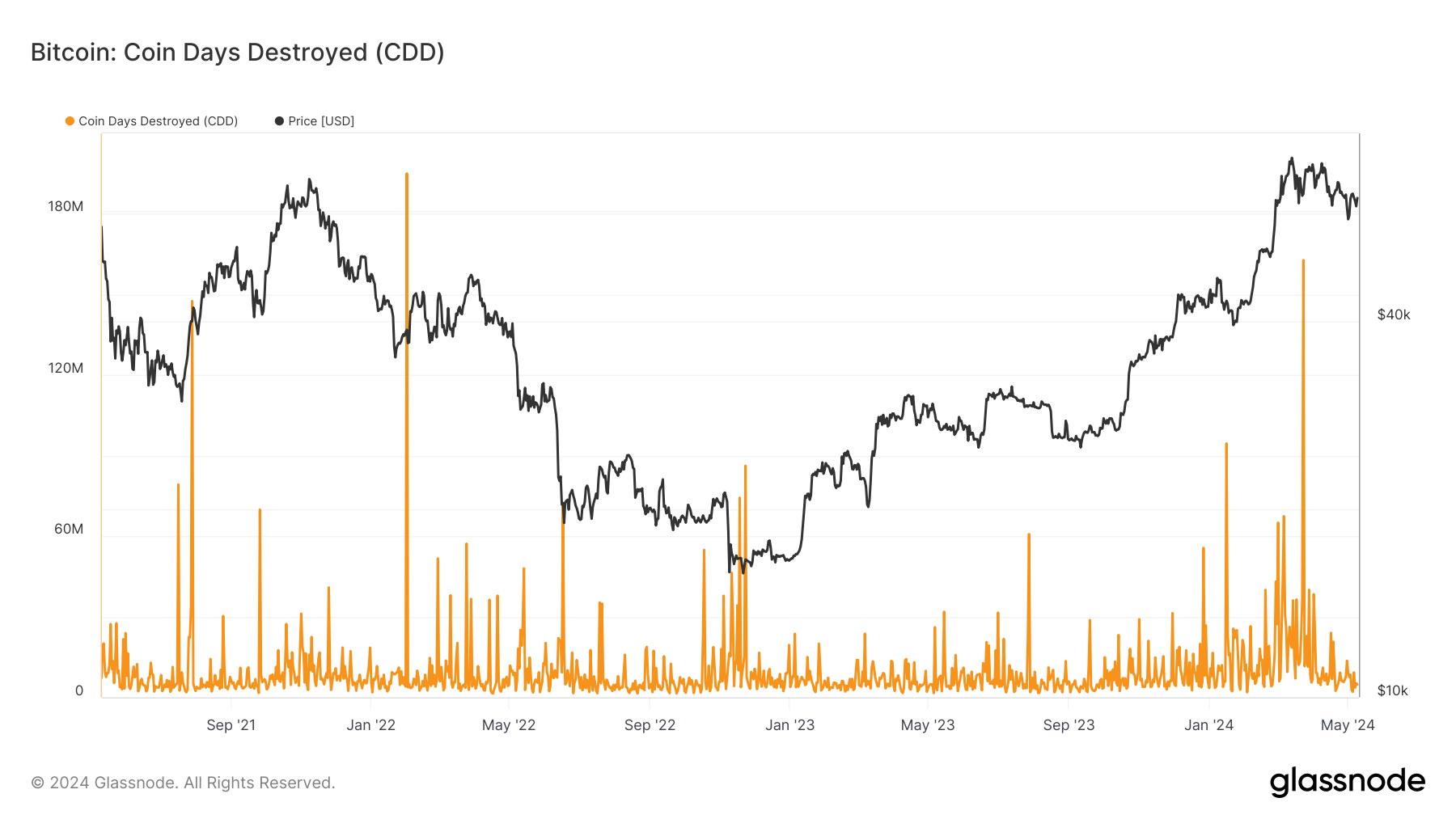The width and height of the screenshot is (1456, 819).
Task: Click the $40k price axis label
Action: point(1394,315)
